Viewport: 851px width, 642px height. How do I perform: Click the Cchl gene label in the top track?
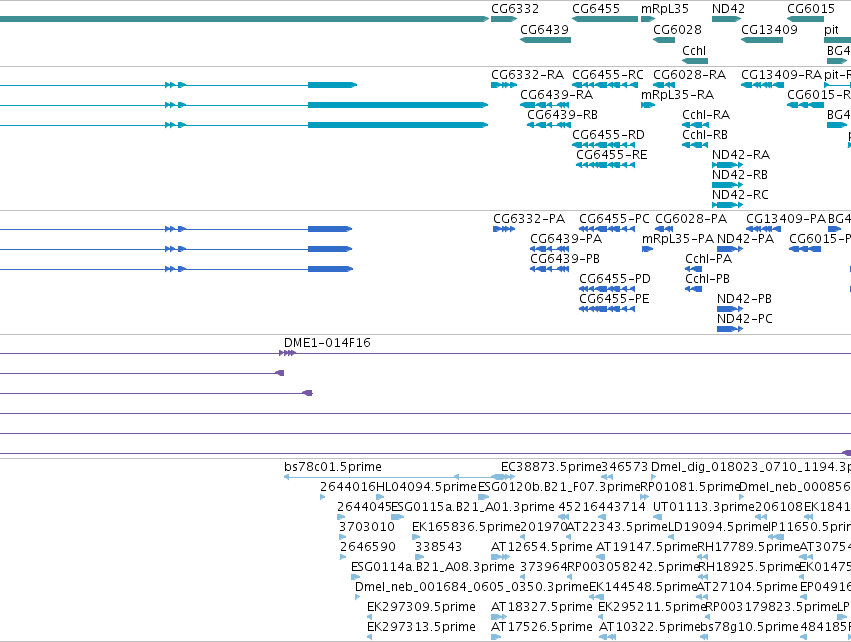pos(695,50)
